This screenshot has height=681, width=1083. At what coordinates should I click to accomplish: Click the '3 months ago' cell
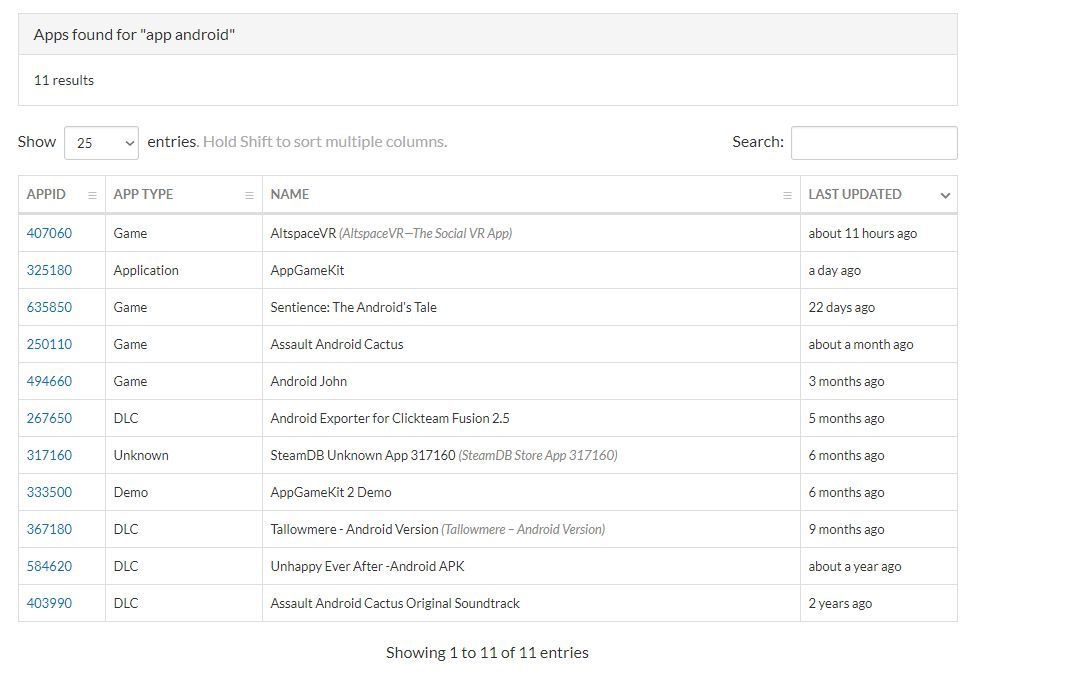879,381
